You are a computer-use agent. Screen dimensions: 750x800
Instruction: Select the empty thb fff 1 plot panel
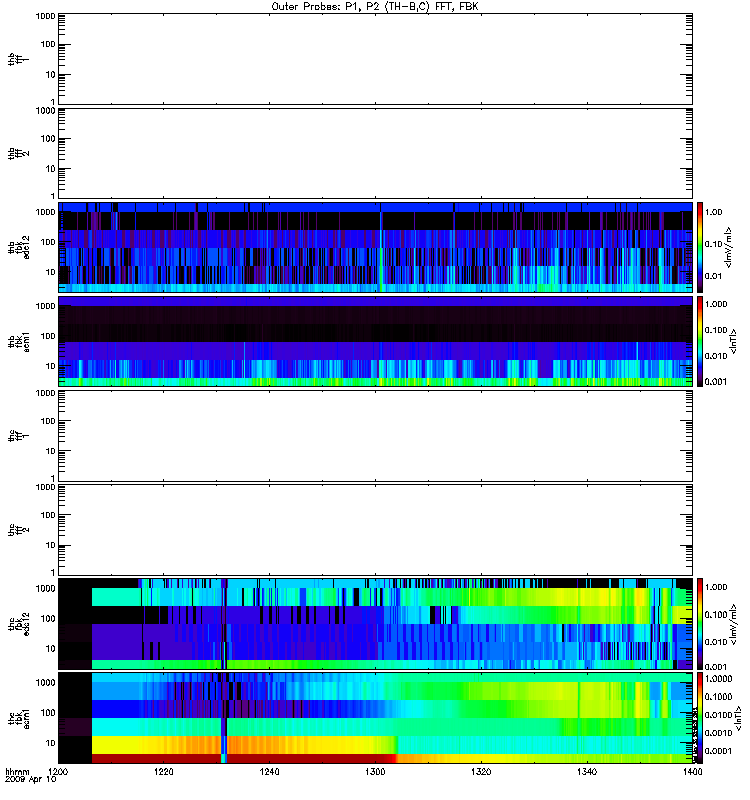tap(375, 59)
